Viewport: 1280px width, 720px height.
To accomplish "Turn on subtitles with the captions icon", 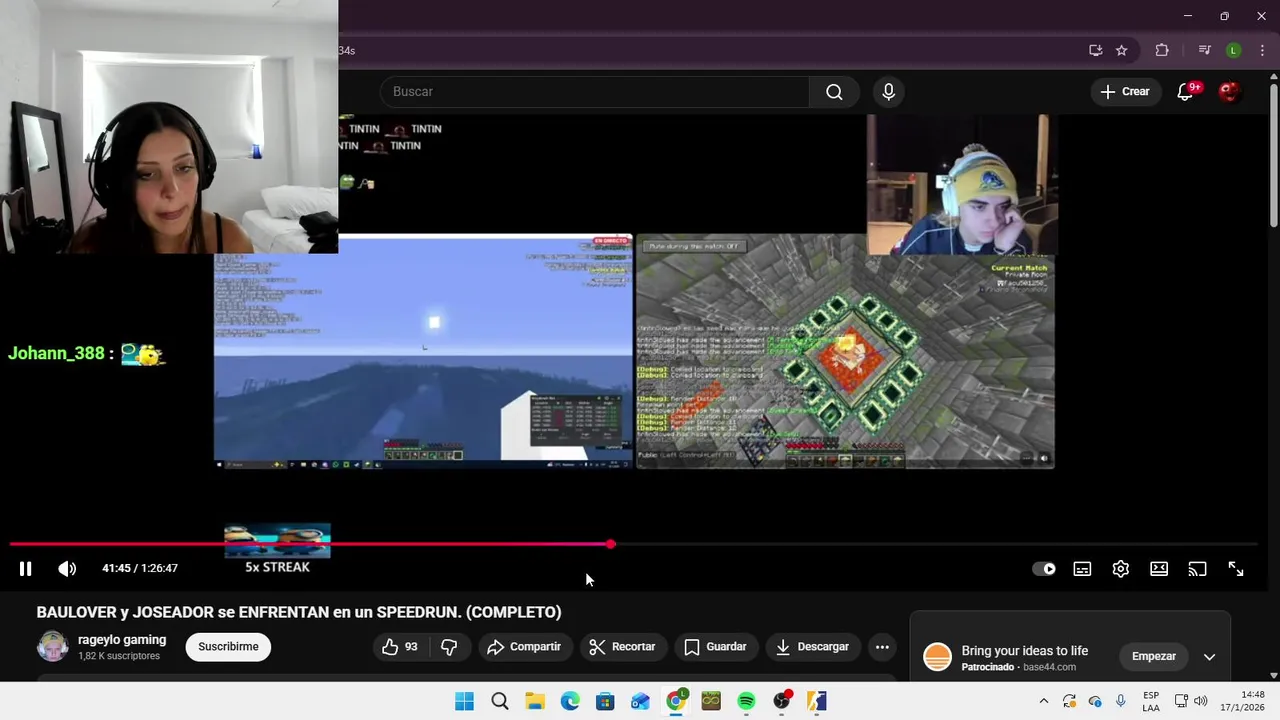I will pos(1082,569).
